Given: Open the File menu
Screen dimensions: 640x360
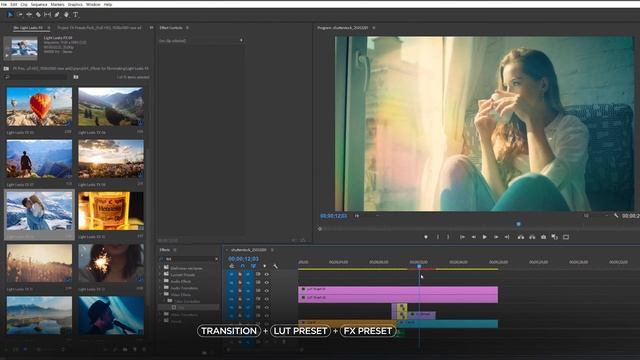Looking at the screenshot, I should click(4, 4).
